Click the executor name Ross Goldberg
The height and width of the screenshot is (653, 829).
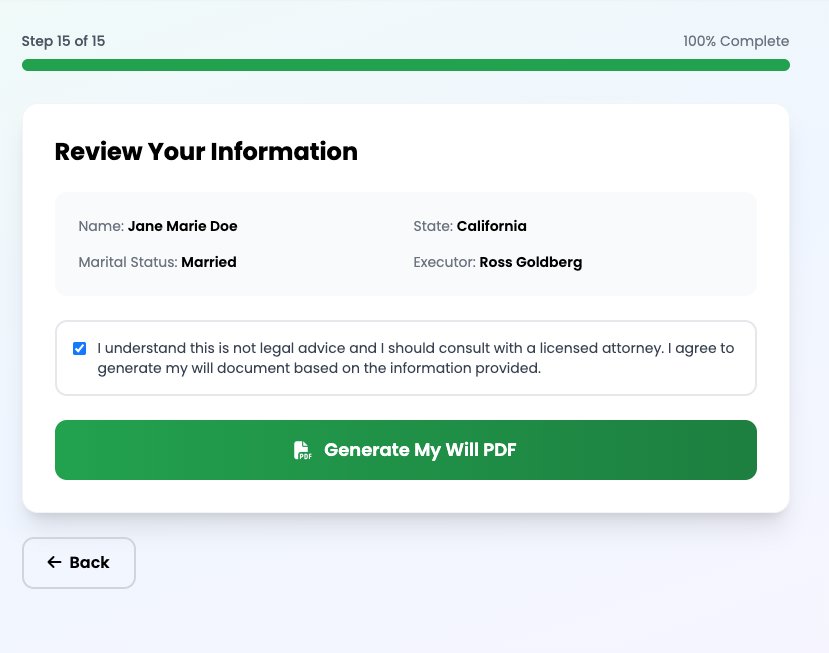point(530,262)
